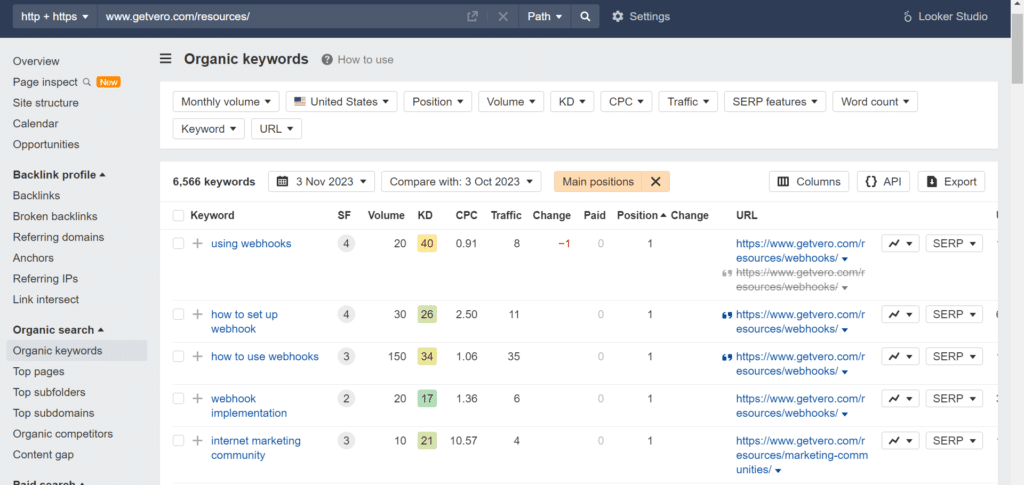The image size is (1024, 485).
Task: Open position history chart for how to use webhooks
Action: (901, 356)
